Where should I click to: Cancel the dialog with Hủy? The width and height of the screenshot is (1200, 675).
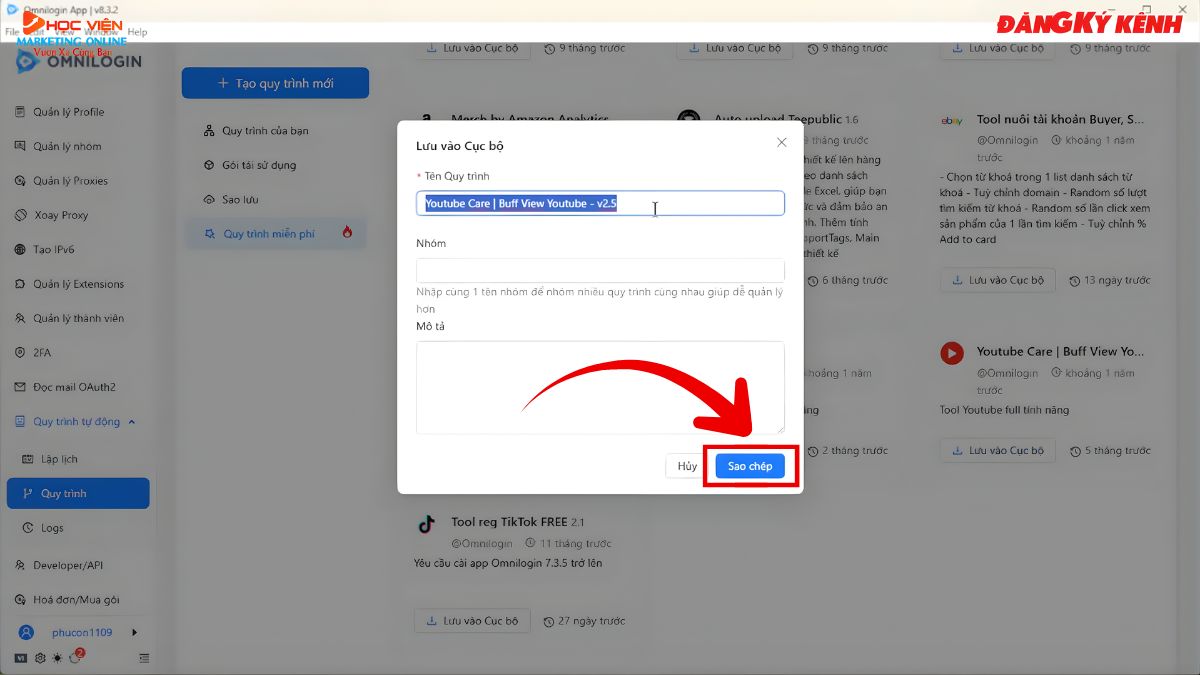[687, 466]
